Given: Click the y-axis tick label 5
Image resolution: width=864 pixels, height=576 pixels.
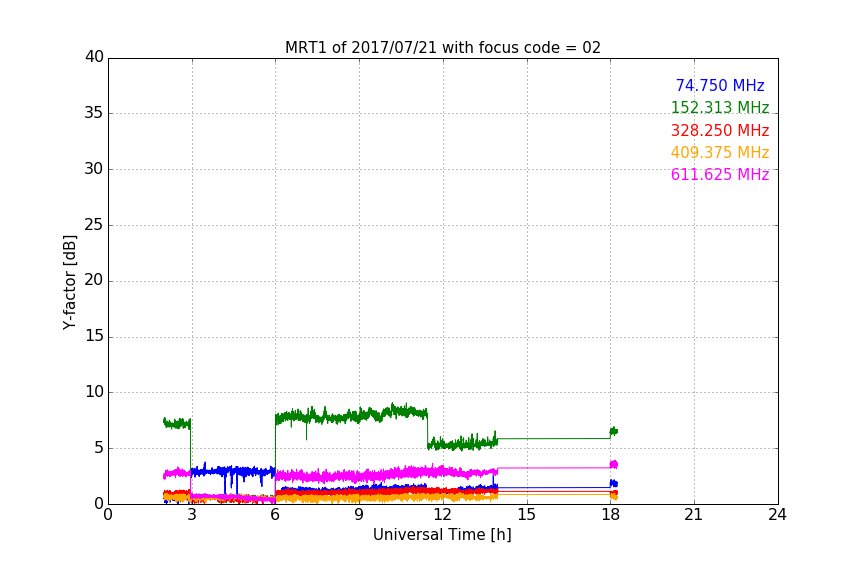Looking at the screenshot, I should pyautogui.click(x=99, y=448).
